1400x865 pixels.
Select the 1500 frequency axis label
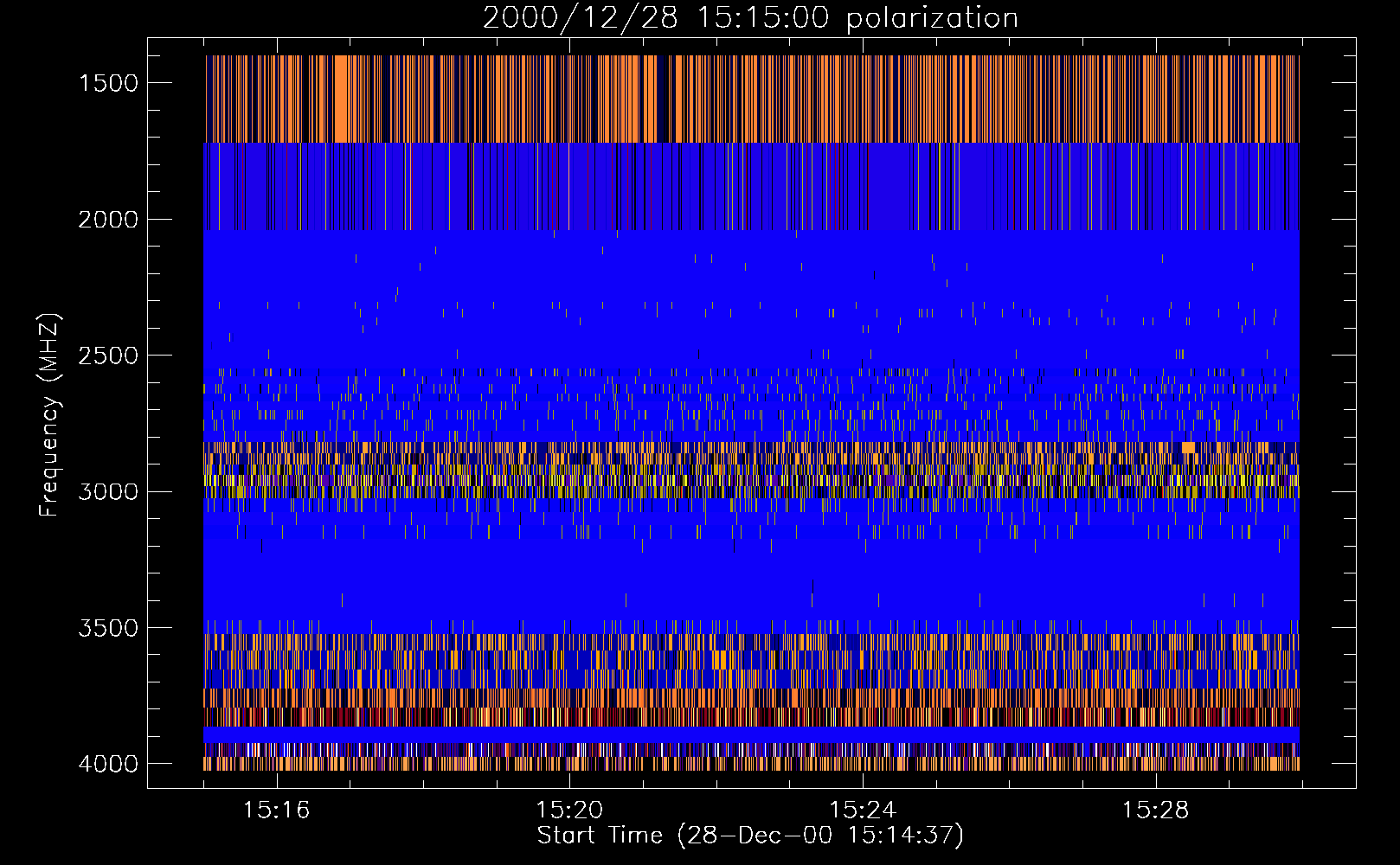click(108, 83)
